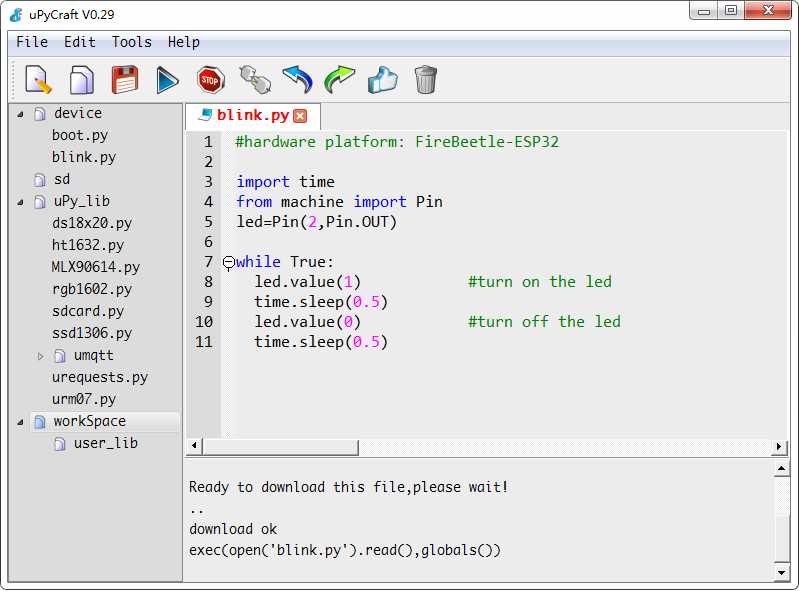Image resolution: width=799 pixels, height=591 pixels.
Task: Select ds18x20.py library file
Action: pyautogui.click(x=92, y=223)
